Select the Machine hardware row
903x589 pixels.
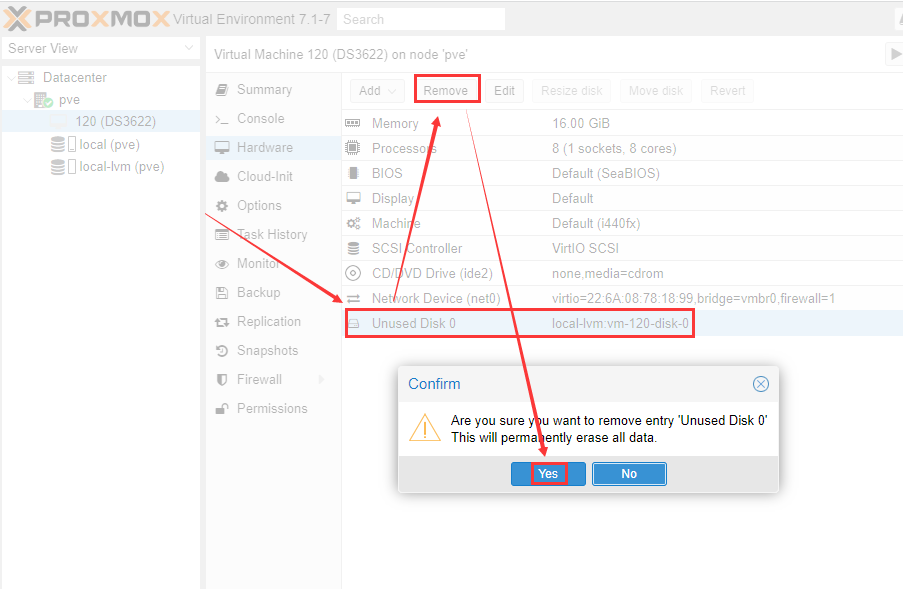pyautogui.click(x=622, y=223)
